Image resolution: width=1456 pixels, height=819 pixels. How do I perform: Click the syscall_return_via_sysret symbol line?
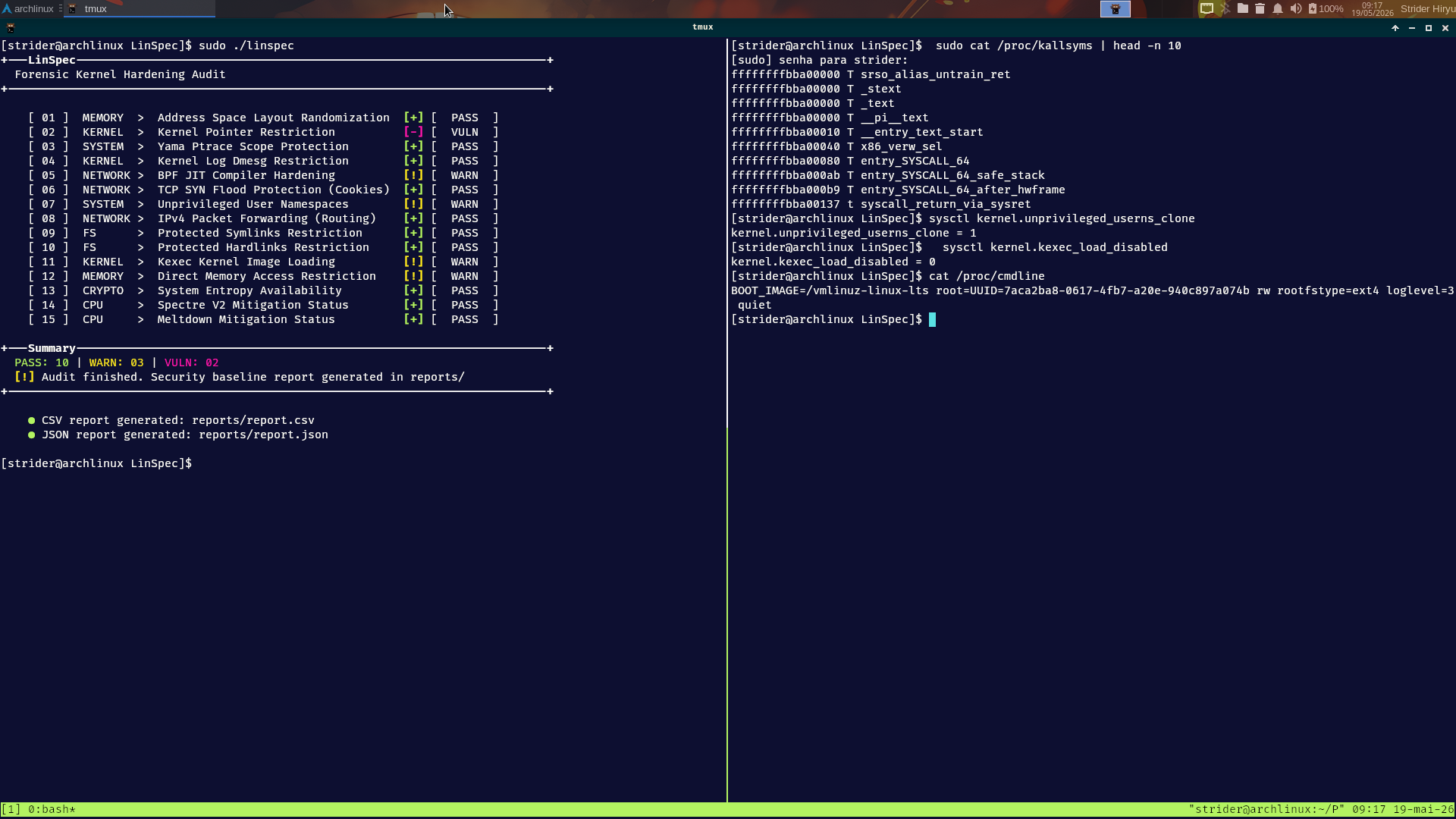881,204
